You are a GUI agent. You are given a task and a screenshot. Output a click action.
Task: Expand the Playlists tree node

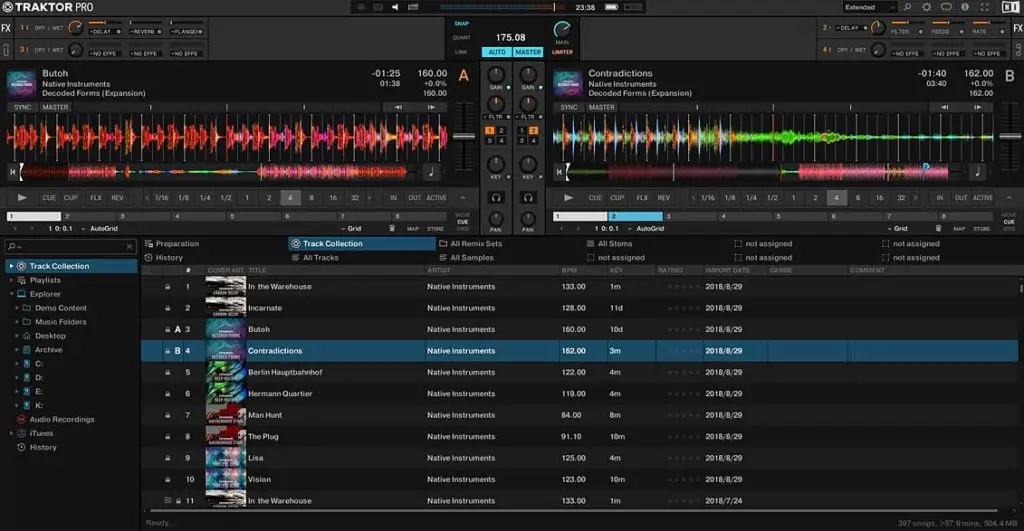pos(11,280)
